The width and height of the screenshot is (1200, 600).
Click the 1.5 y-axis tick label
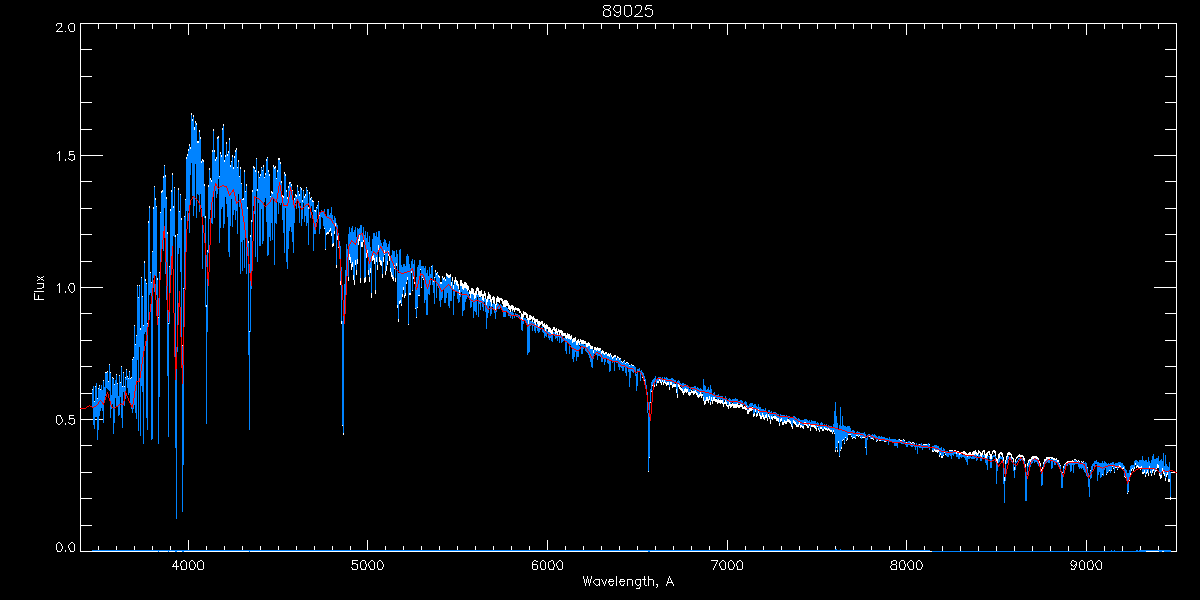click(x=65, y=156)
